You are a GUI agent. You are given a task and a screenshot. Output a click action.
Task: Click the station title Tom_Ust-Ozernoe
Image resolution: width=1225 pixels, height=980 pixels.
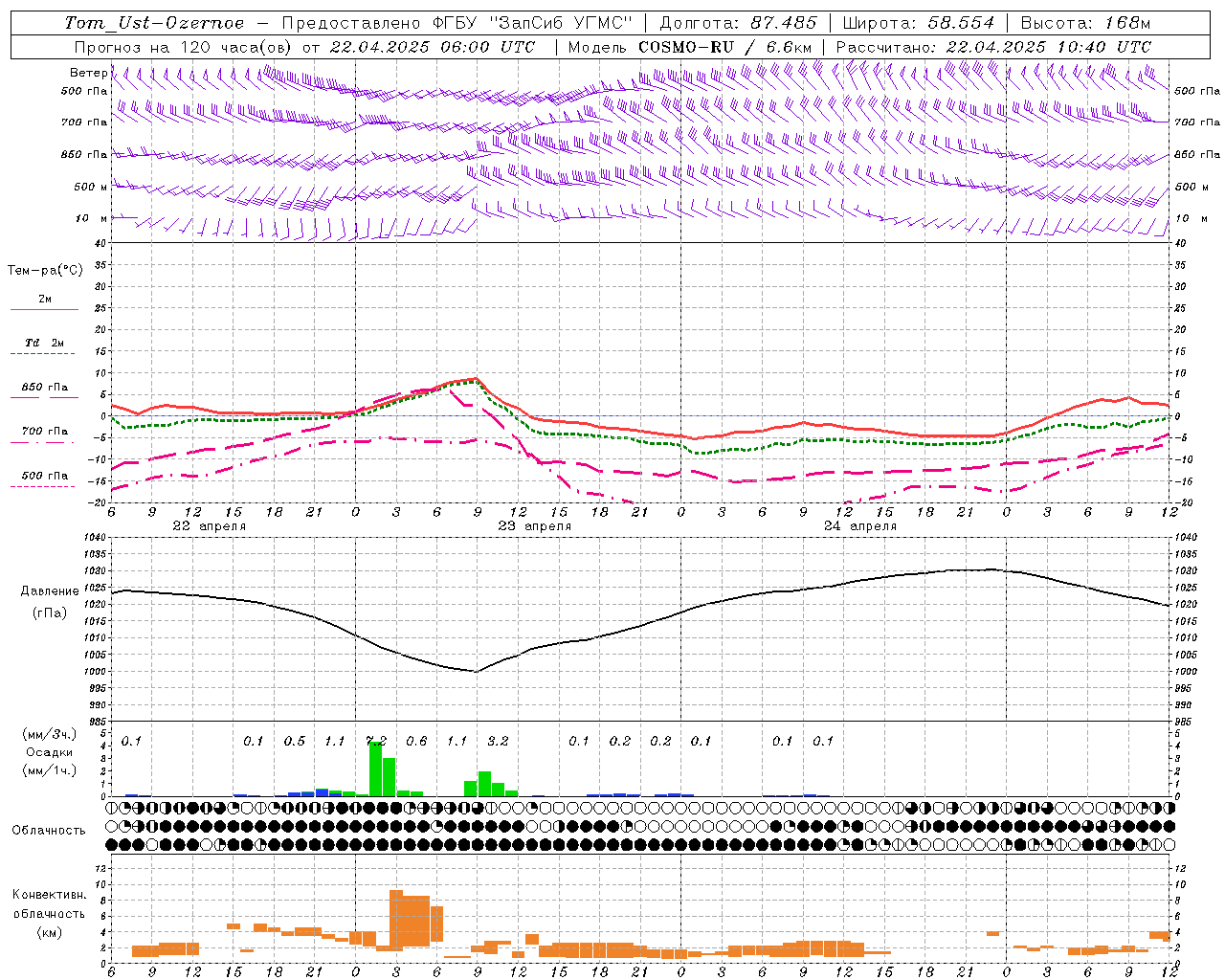(x=154, y=23)
